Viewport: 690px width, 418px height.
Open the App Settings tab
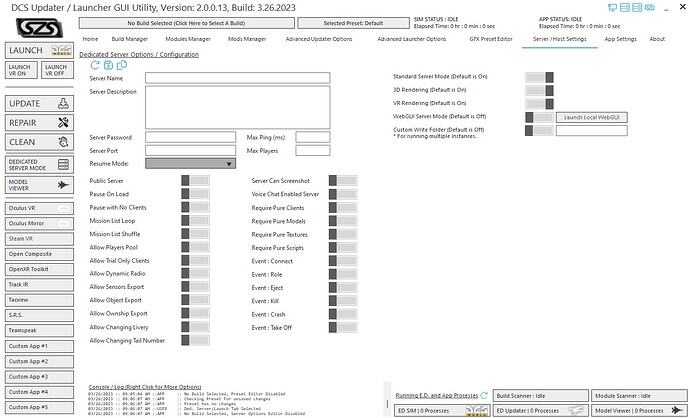pos(620,39)
